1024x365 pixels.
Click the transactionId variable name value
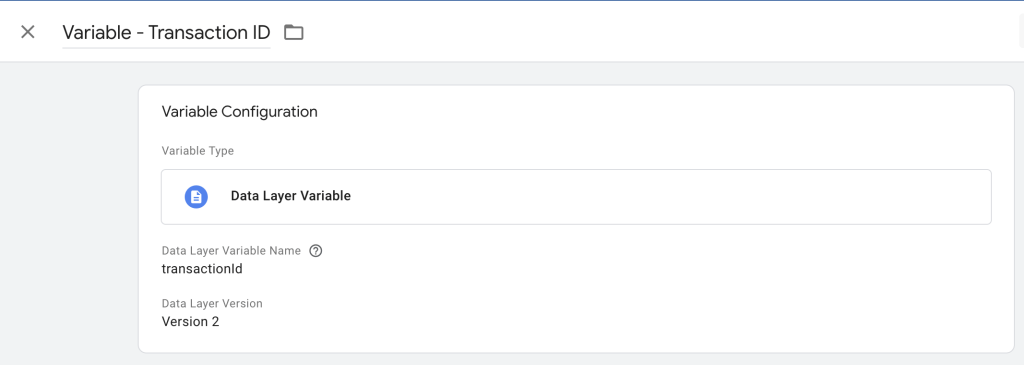click(202, 268)
